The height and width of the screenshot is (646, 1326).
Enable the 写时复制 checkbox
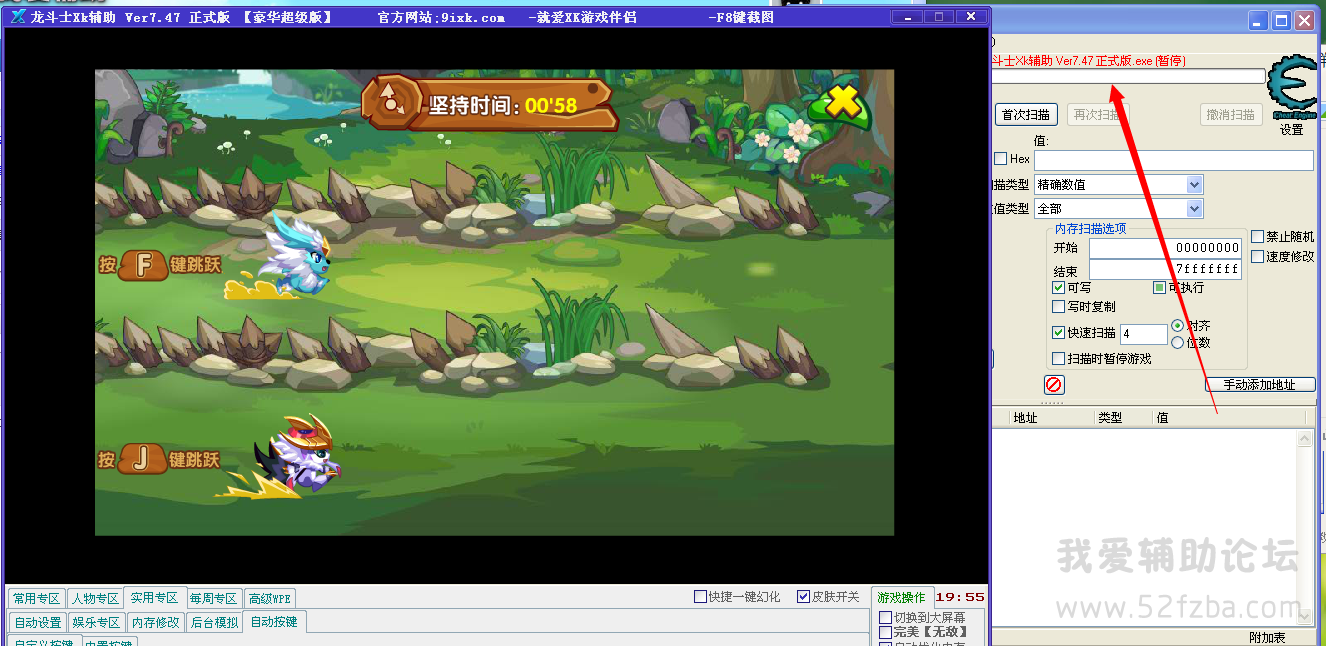click(1058, 307)
